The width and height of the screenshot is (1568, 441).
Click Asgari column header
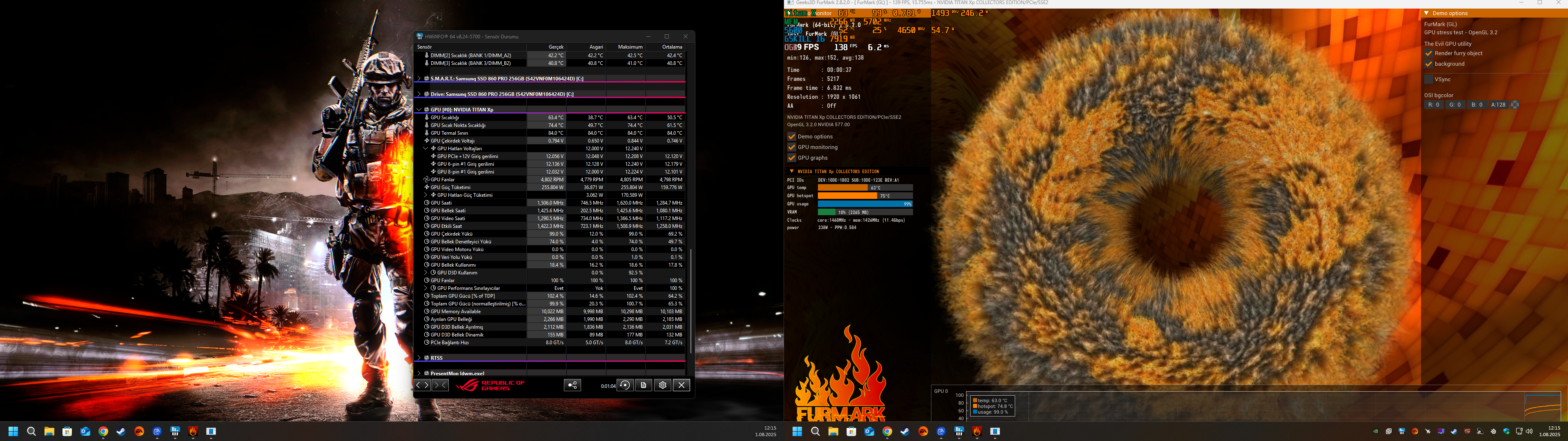point(586,47)
